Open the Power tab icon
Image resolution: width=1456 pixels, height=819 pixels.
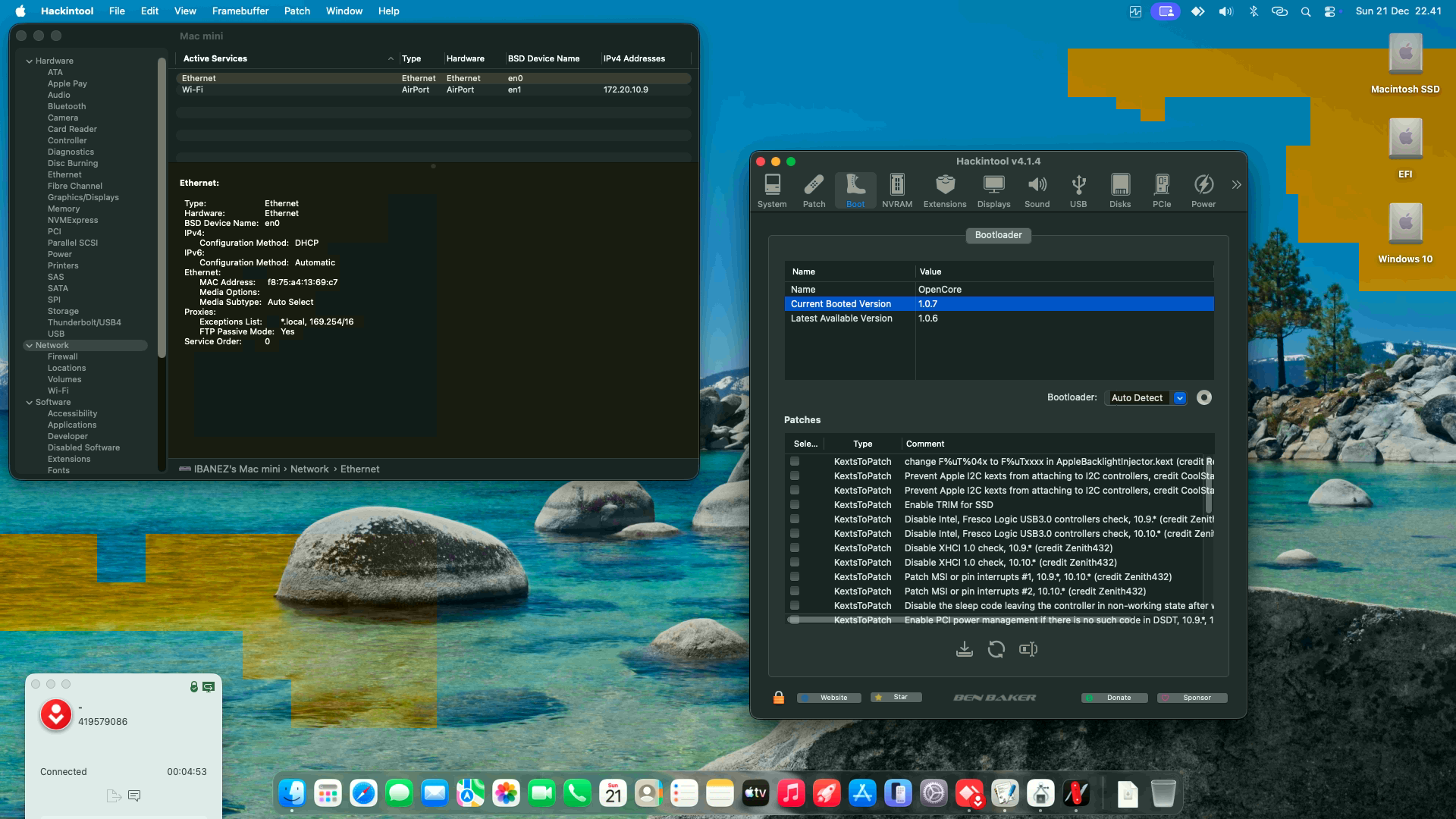point(1203,190)
